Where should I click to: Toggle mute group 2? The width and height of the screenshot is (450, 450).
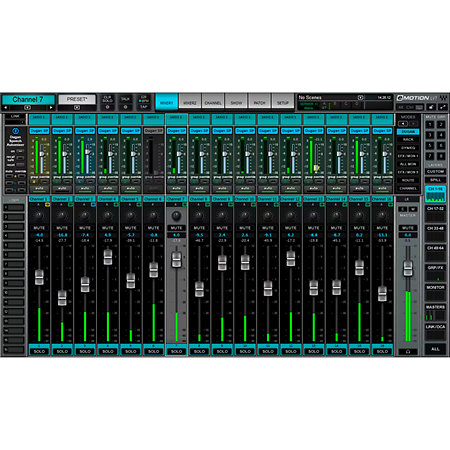click(441, 124)
